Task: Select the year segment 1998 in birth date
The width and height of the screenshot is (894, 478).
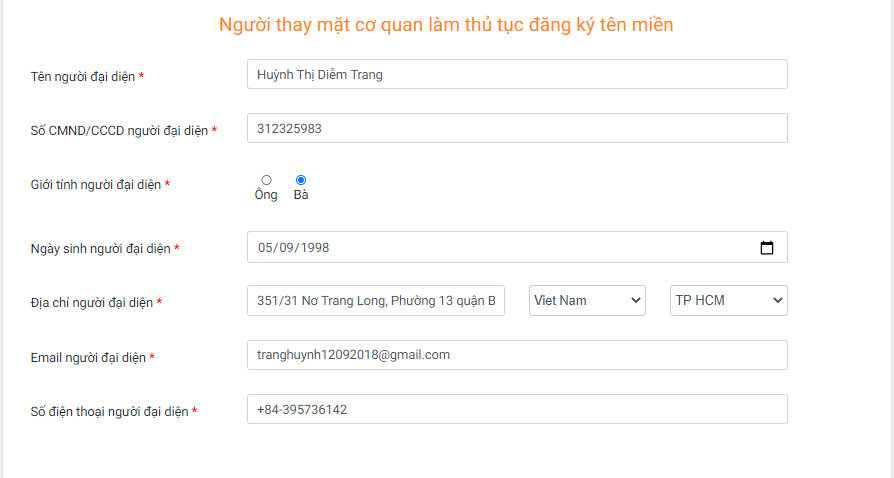Action: coord(315,248)
